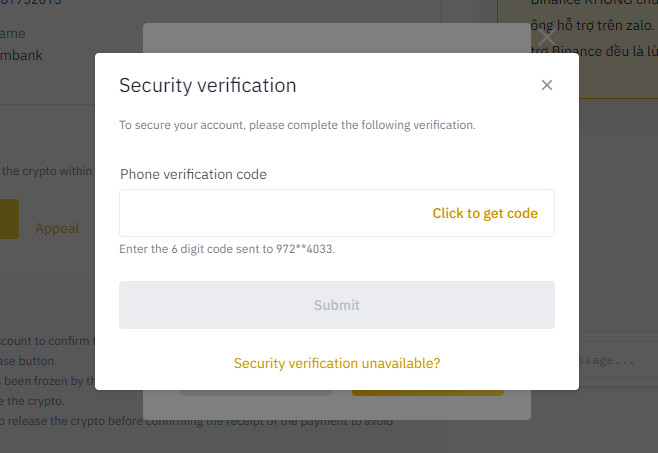Click the Security verification heading
658x453 pixels.
coord(208,85)
